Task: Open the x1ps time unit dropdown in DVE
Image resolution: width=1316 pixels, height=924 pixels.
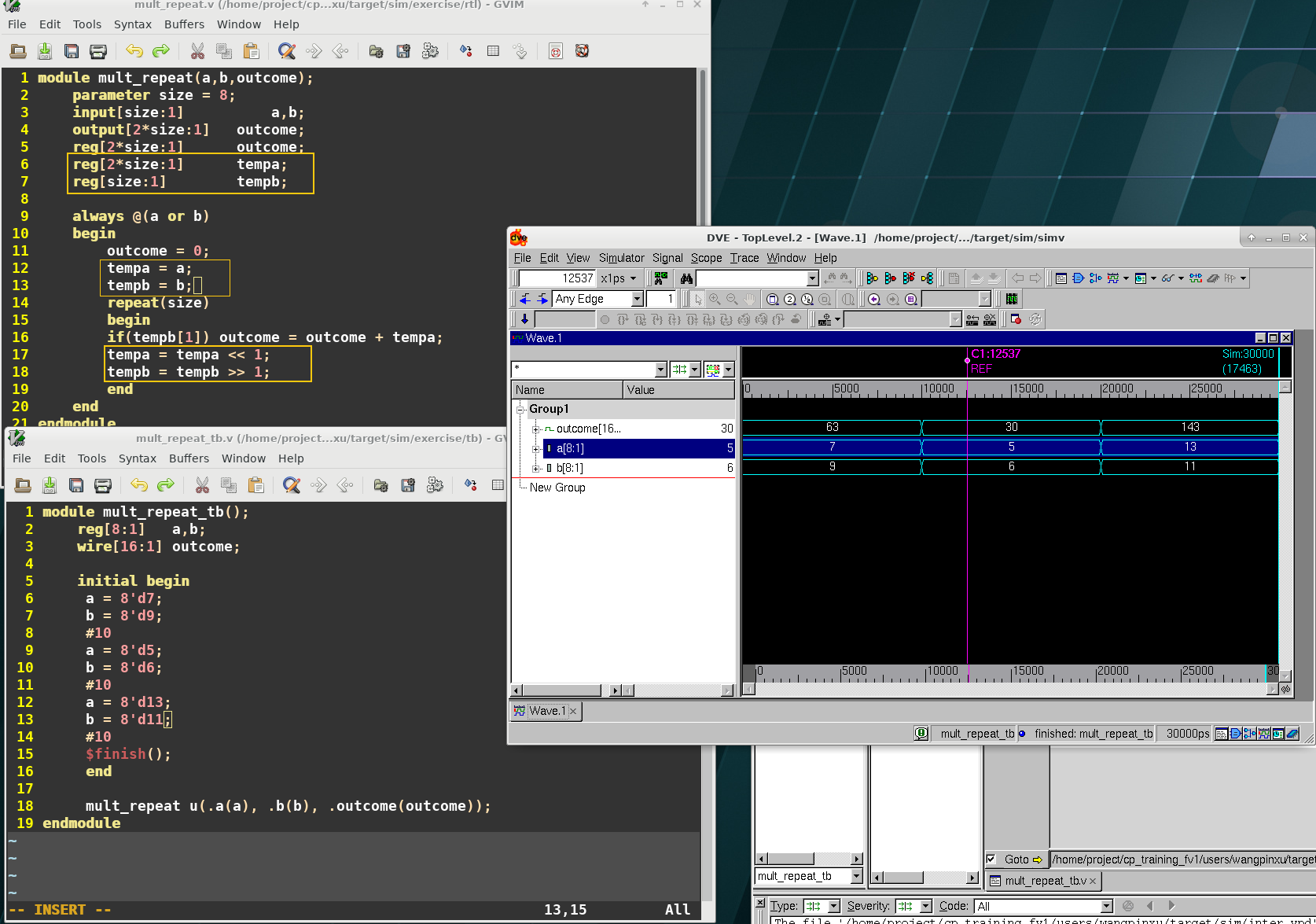Action: tap(619, 278)
